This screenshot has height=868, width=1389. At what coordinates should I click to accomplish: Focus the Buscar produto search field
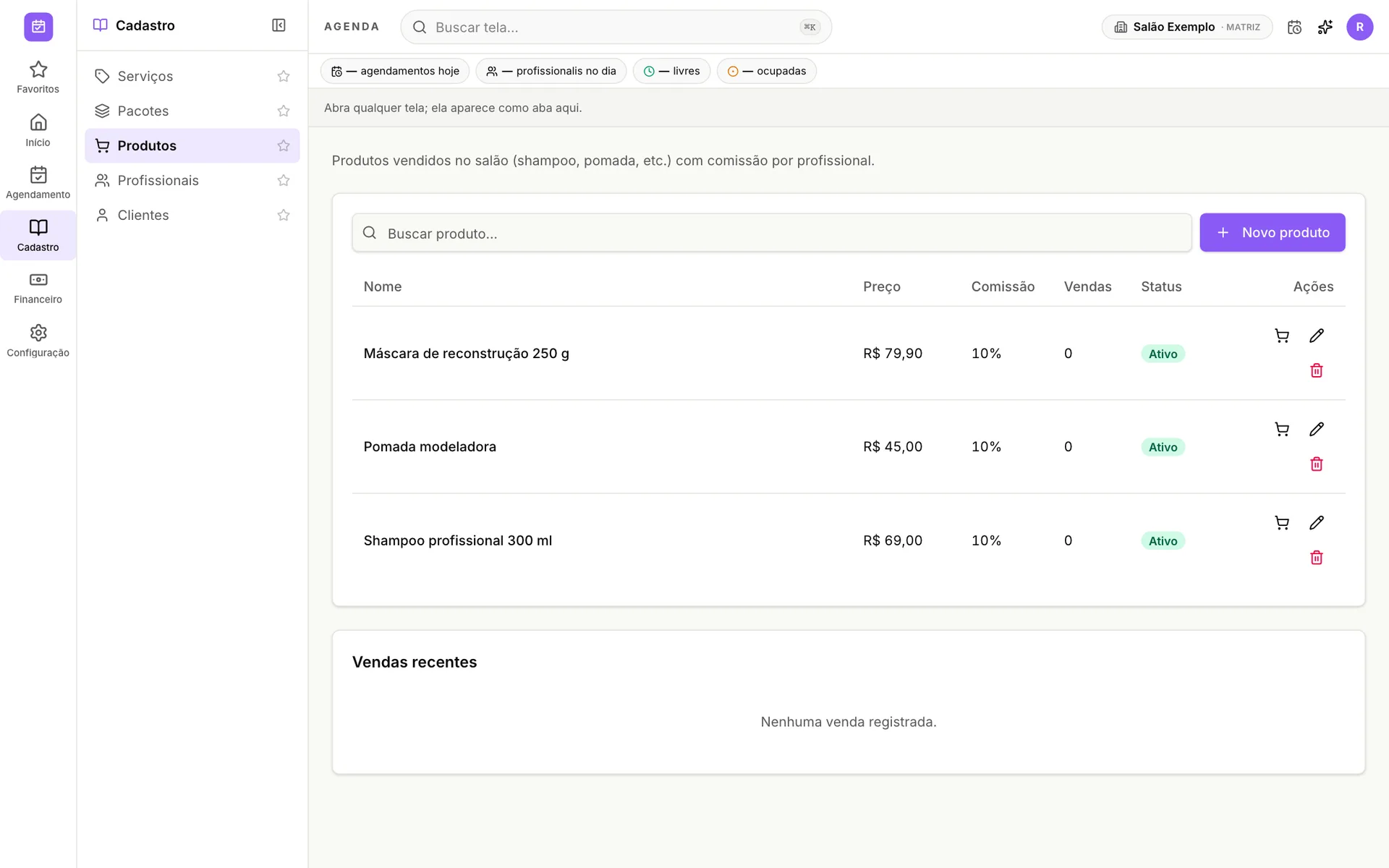(772, 233)
